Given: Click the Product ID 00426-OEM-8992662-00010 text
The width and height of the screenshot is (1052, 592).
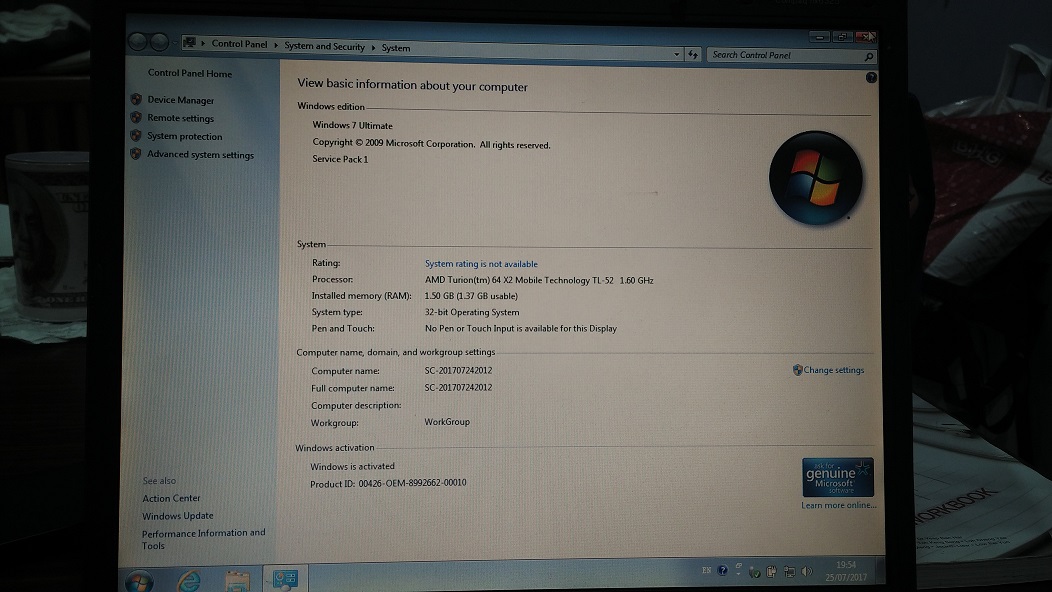Looking at the screenshot, I should pyautogui.click(x=388, y=483).
